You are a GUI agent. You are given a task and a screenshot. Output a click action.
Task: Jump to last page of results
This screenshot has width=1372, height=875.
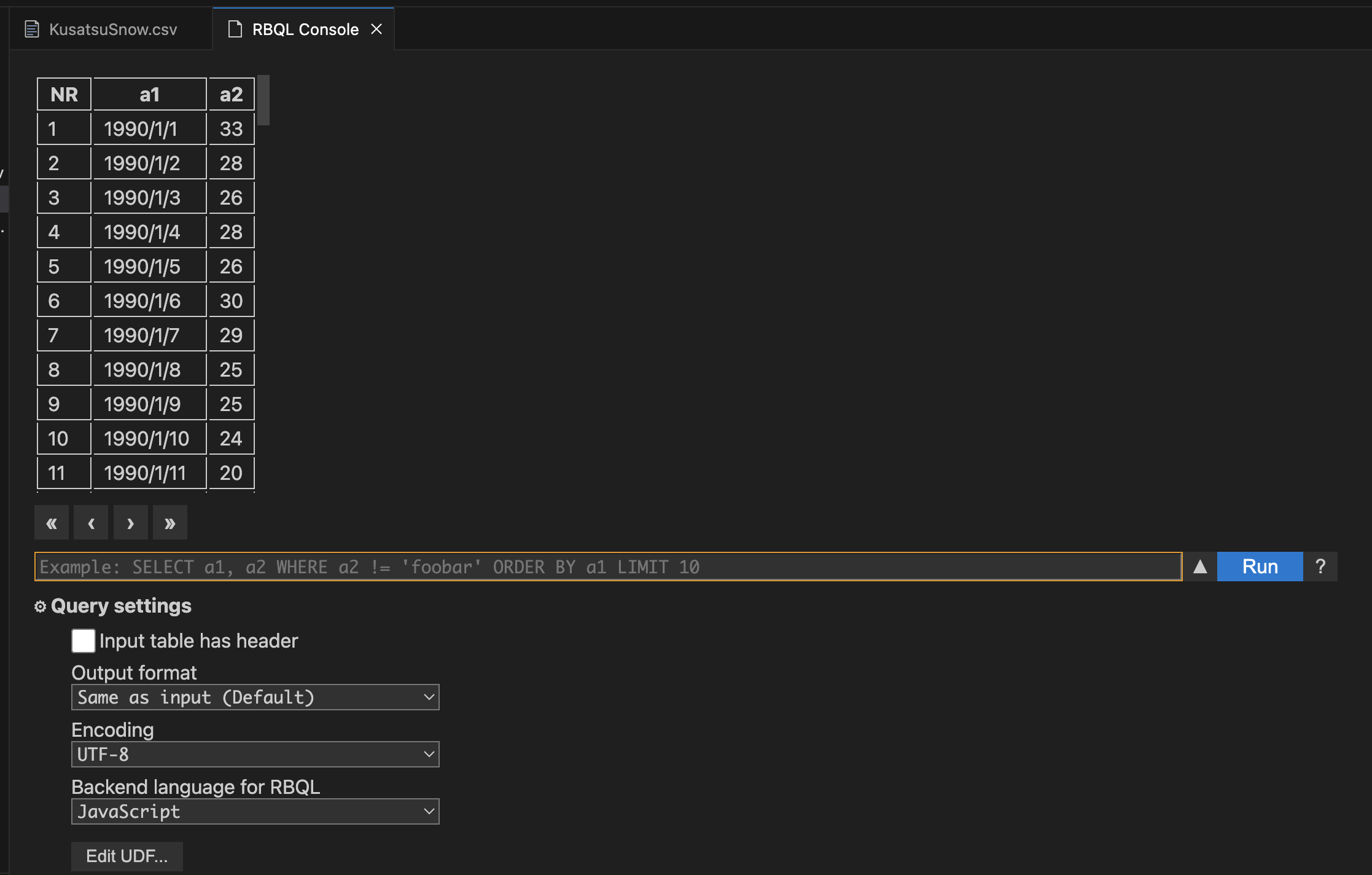170,523
